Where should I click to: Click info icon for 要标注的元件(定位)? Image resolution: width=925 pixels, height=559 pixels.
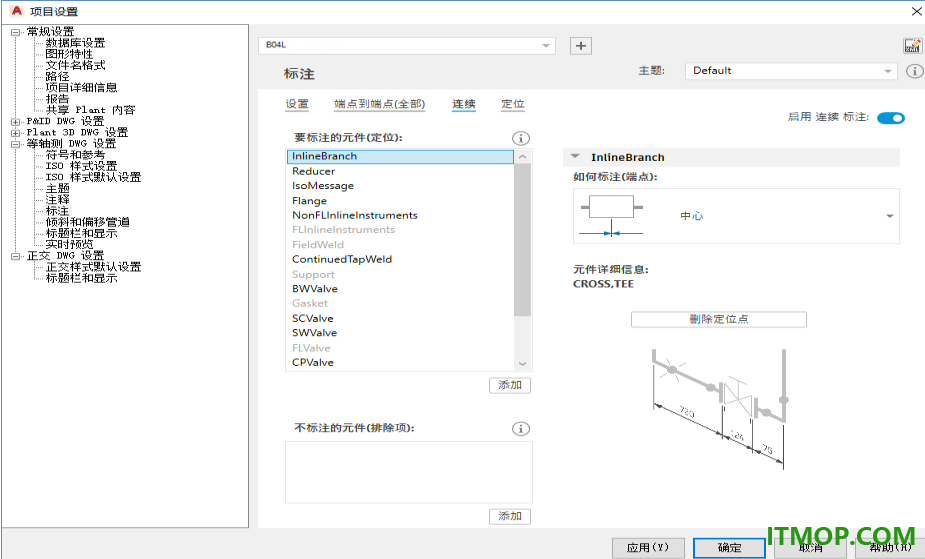tap(520, 138)
